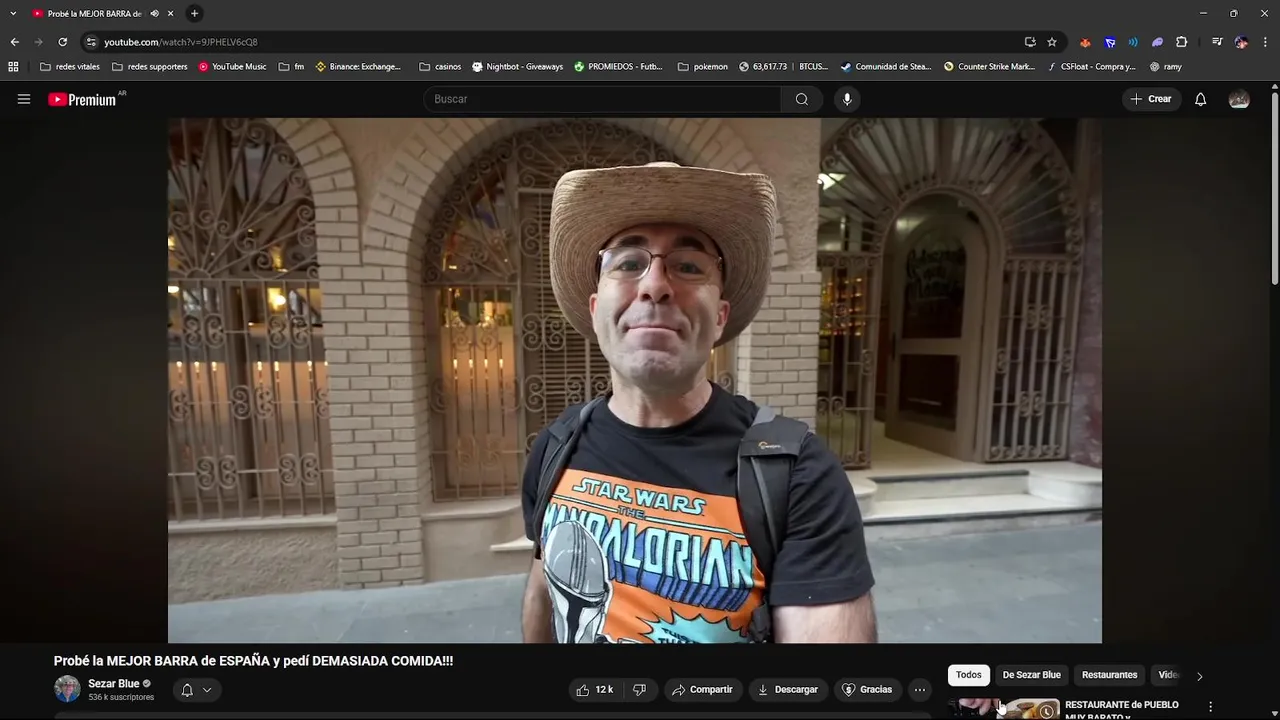Open the notifications bell in YouTube header
The height and width of the screenshot is (720, 1280).
[x=1200, y=99]
